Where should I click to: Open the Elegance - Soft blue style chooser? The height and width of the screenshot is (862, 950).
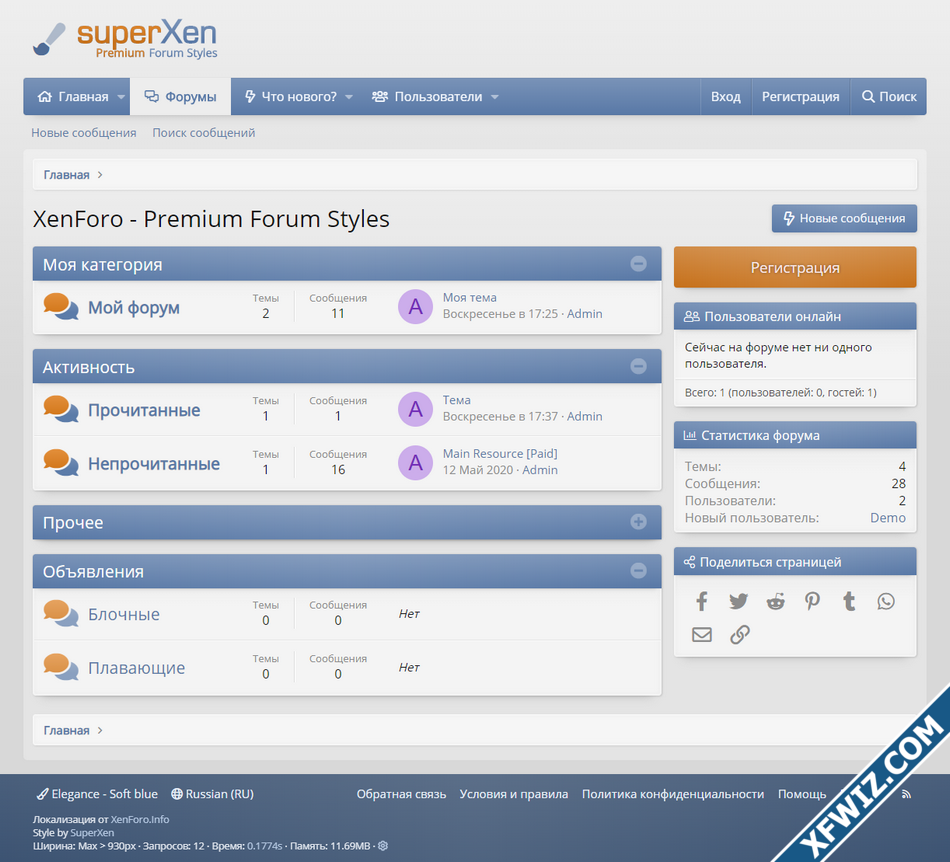point(97,794)
